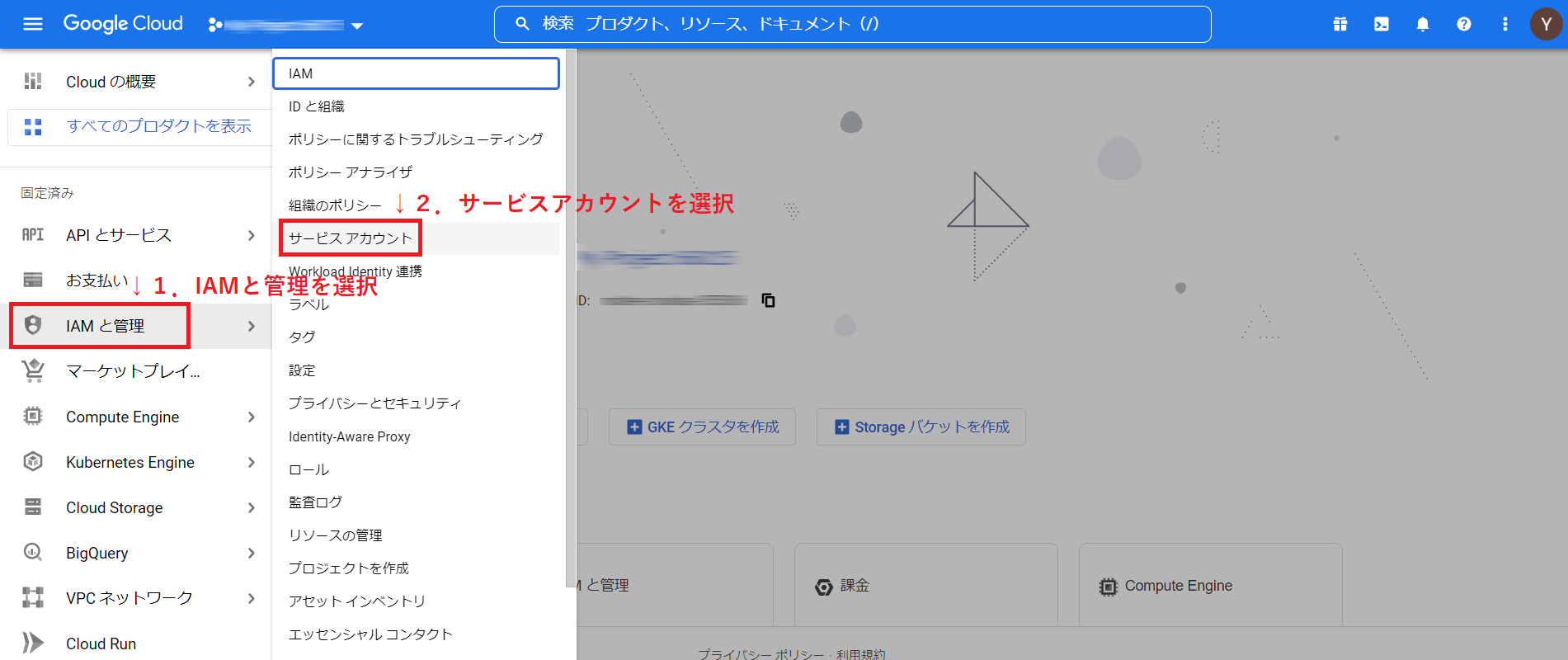Click the Kubernetes Engine hexagon icon

[x=33, y=461]
